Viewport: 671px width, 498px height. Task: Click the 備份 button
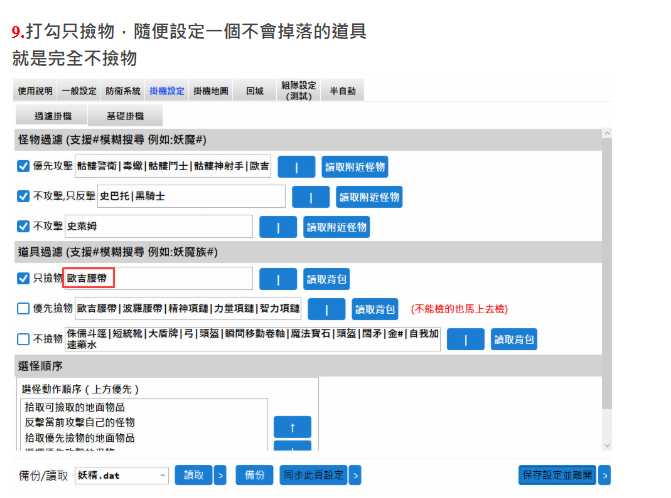(254, 475)
